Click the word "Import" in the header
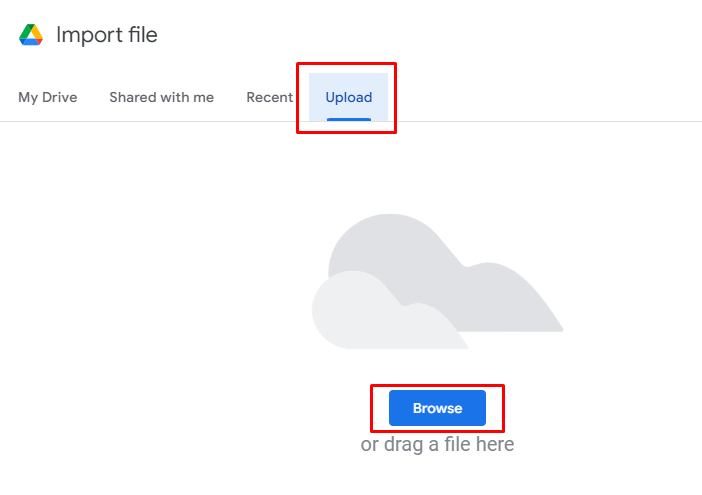702x495 pixels. pos(90,35)
